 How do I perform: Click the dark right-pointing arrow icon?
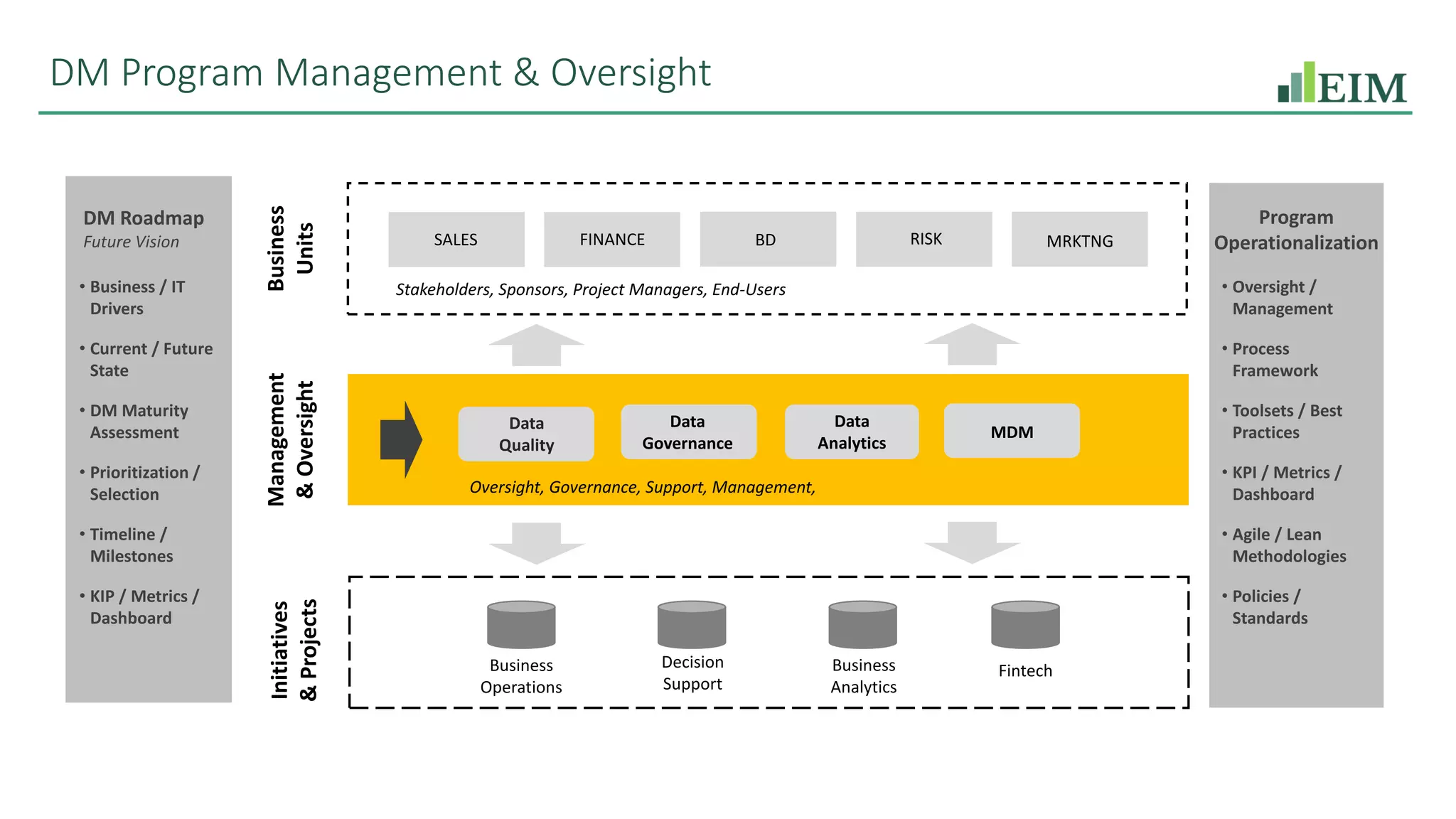401,439
